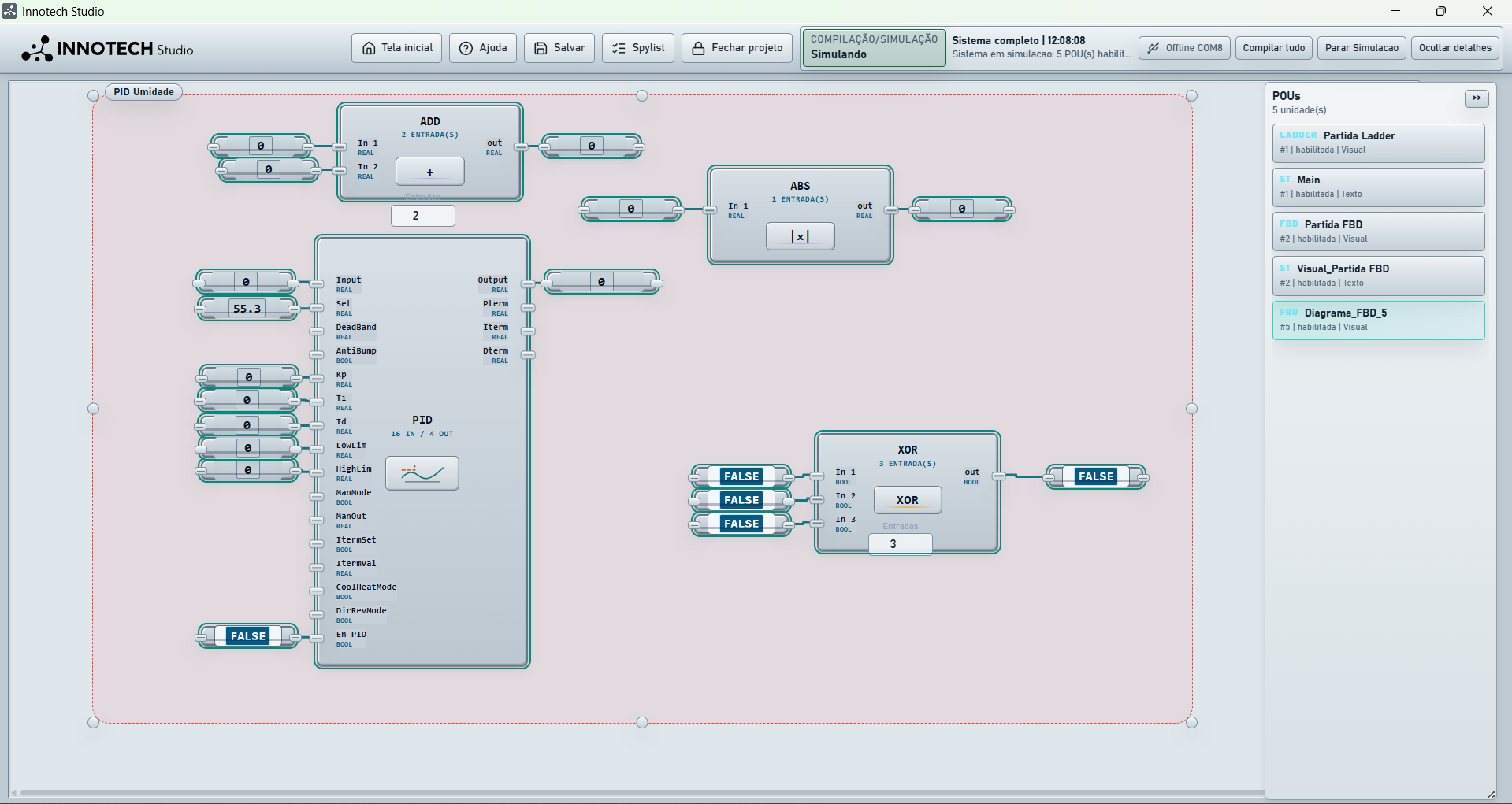
Task: Toggle the FALSE value on XOR In 3
Action: point(741,524)
